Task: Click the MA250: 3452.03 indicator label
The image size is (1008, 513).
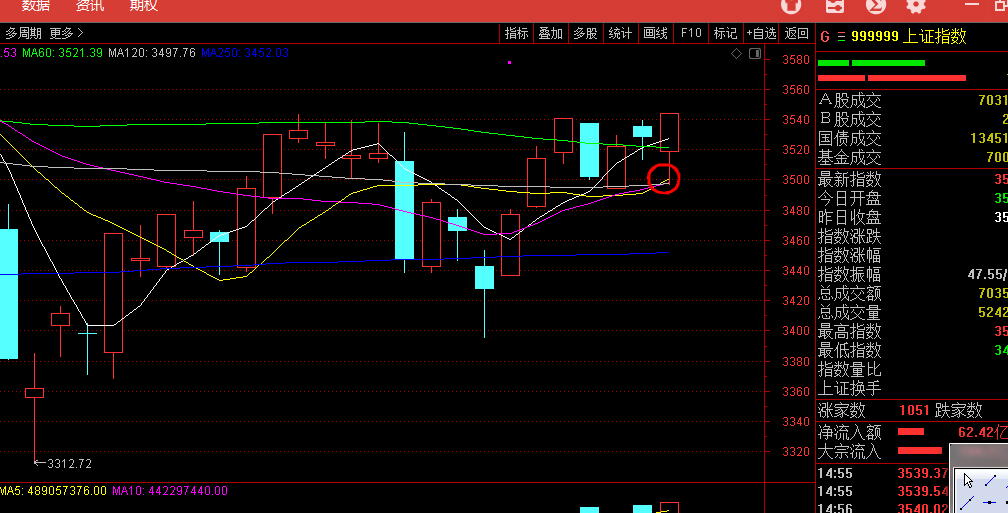Action: (244, 53)
